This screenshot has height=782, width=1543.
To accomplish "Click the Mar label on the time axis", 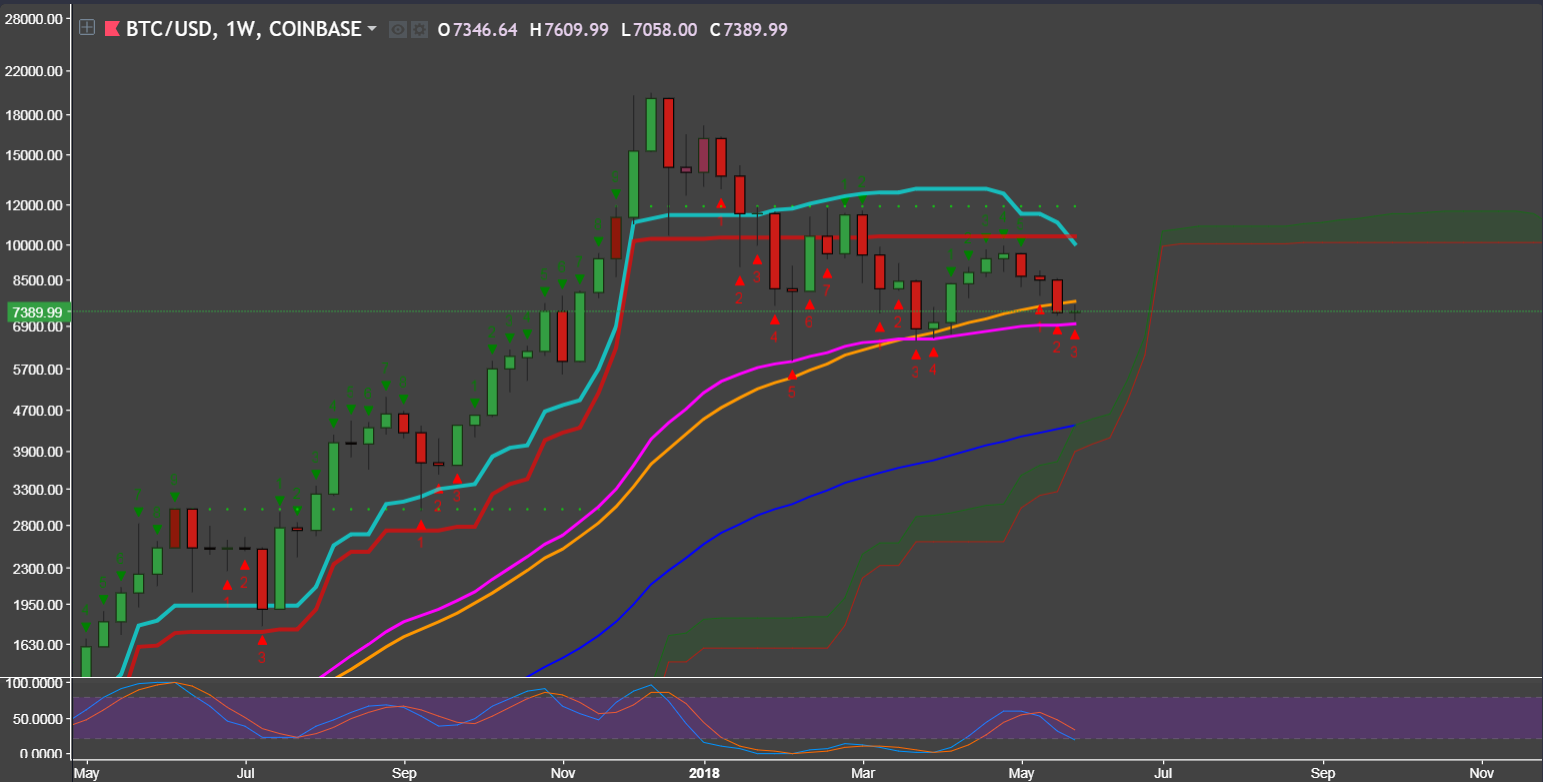I will pyautogui.click(x=863, y=773).
